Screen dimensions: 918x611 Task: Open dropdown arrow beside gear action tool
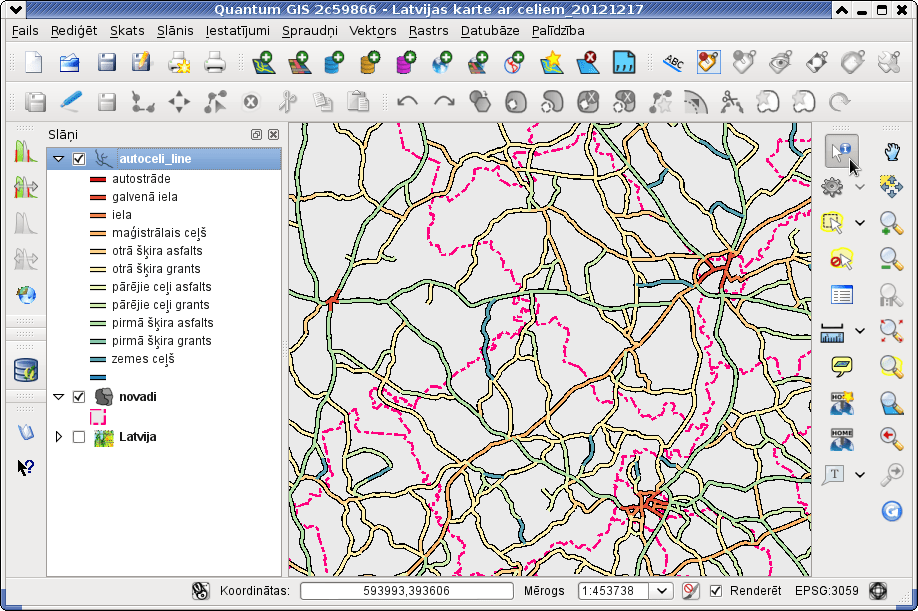click(859, 187)
